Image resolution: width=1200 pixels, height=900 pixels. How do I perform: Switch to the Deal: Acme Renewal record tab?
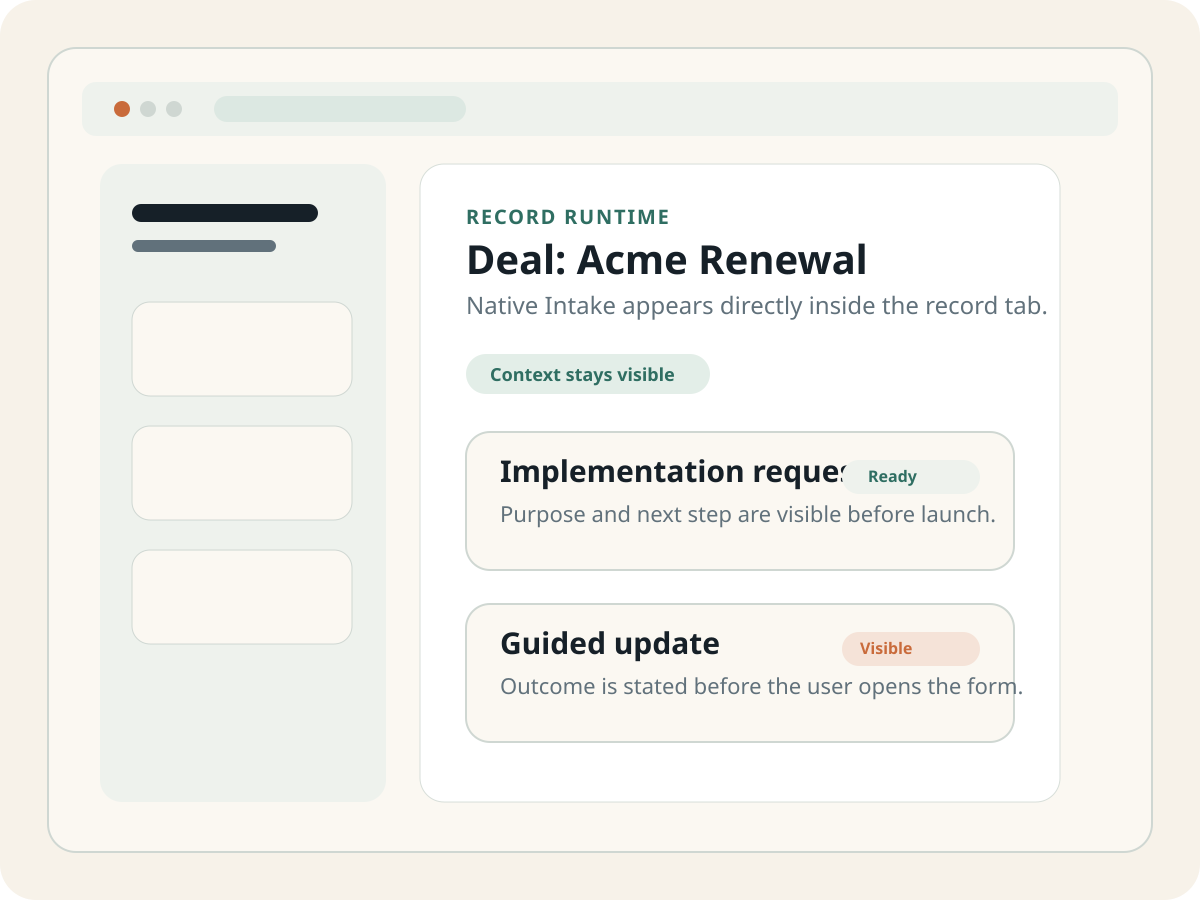tap(666, 259)
